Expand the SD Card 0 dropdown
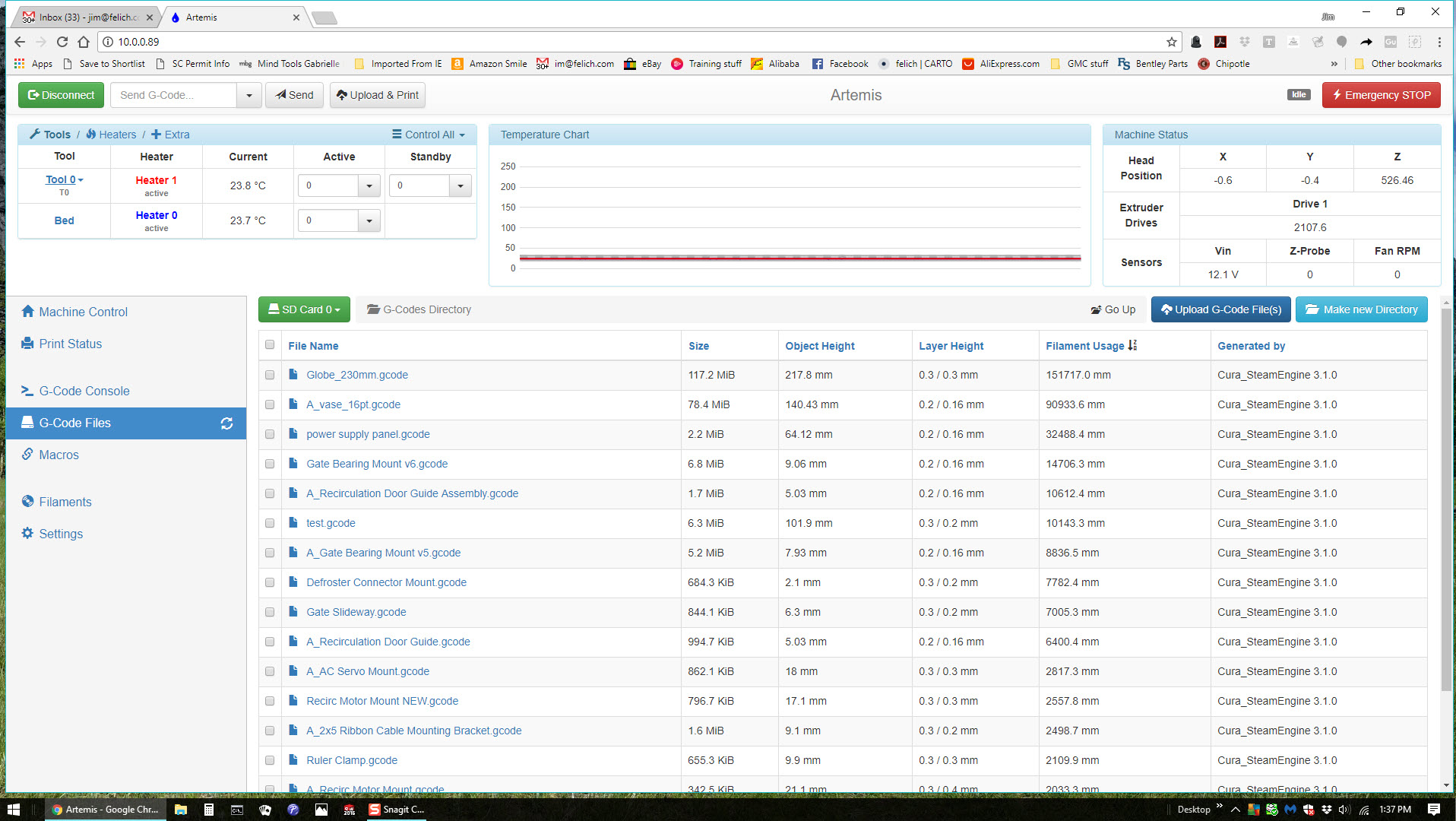Screen dimensions: 1456x821 [304, 309]
